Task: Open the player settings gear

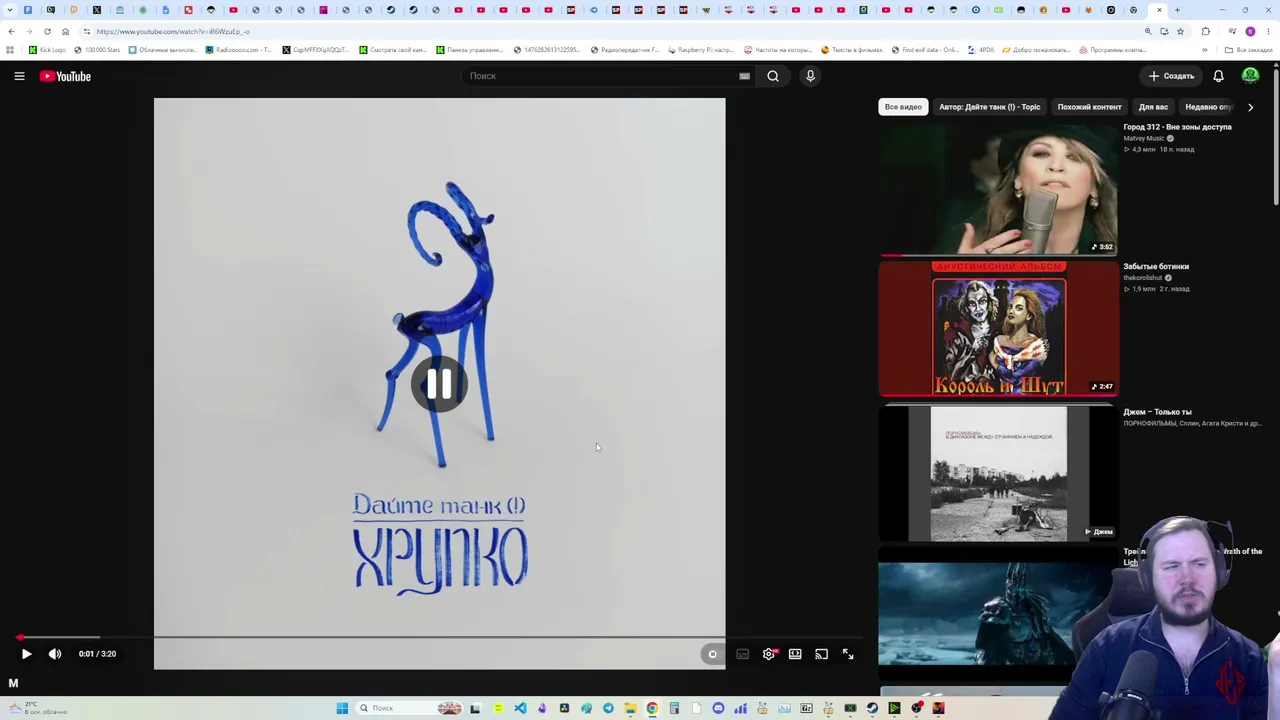Action: (769, 654)
